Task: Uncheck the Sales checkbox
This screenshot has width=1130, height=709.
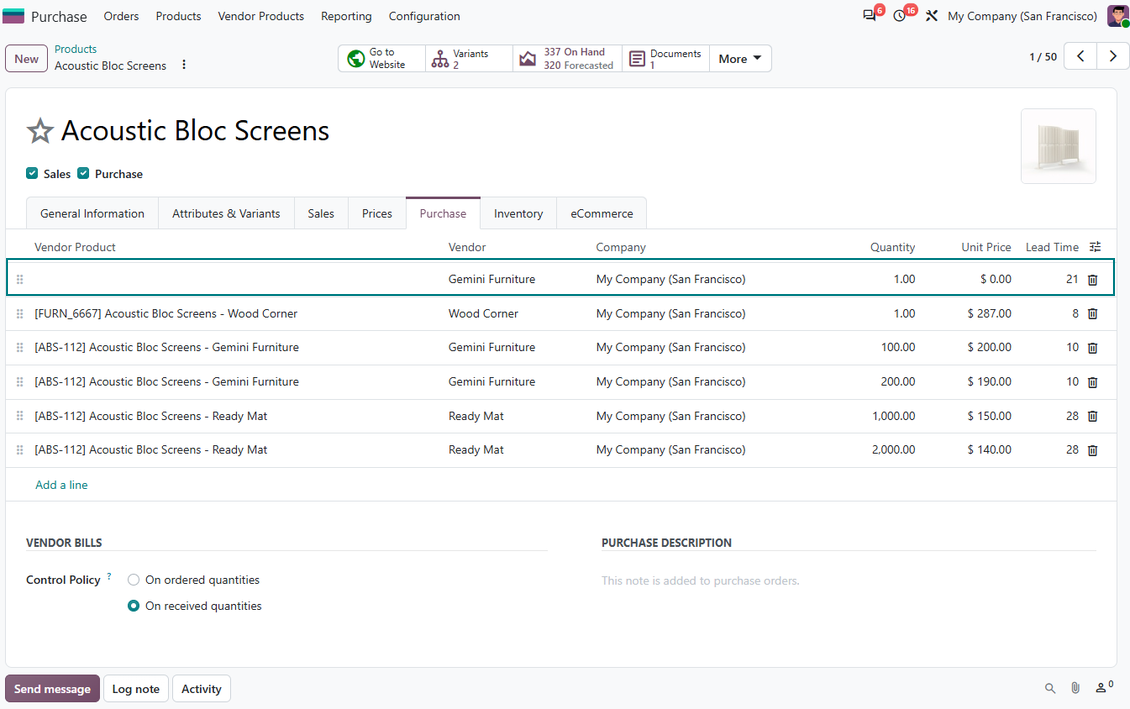Action: [x=32, y=173]
